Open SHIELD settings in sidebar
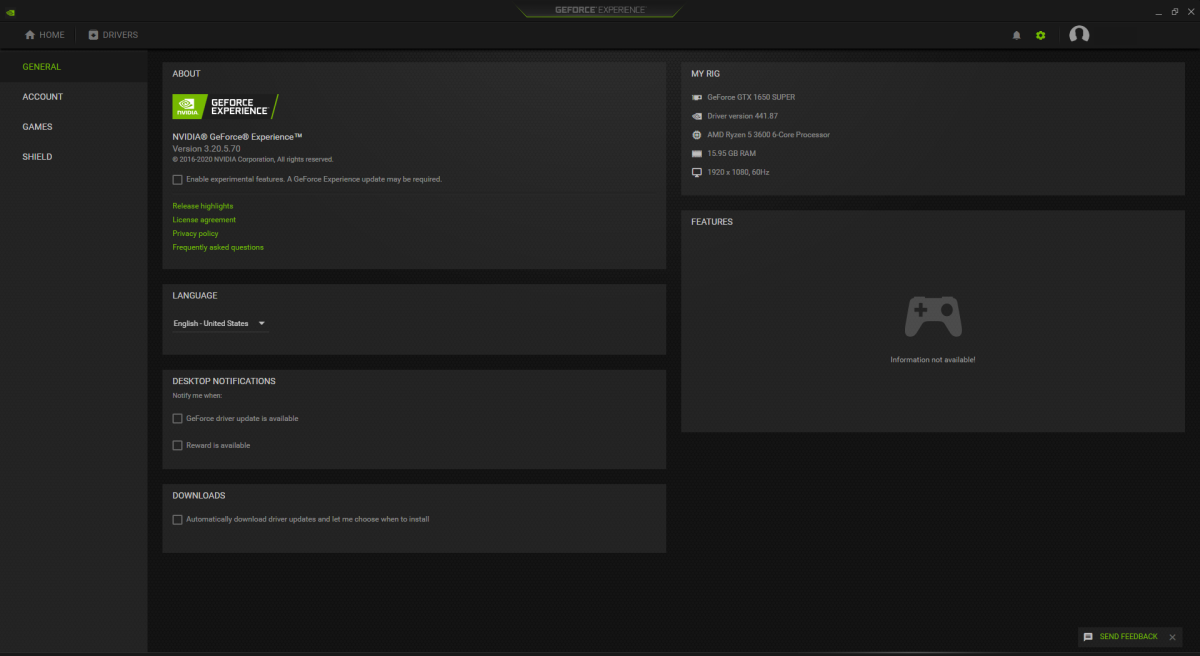Image resolution: width=1200 pixels, height=656 pixels. click(x=37, y=157)
